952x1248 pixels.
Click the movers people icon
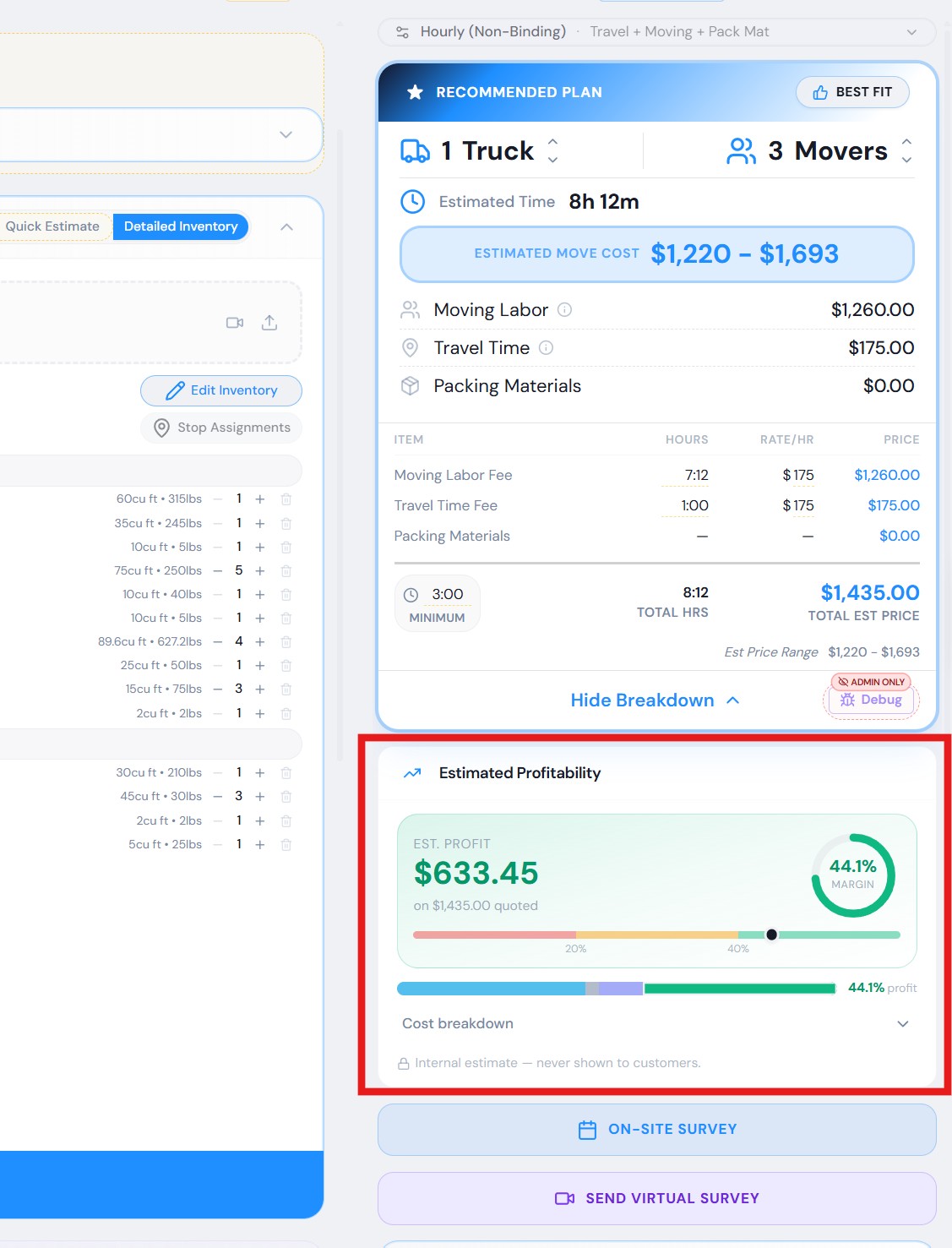[742, 151]
